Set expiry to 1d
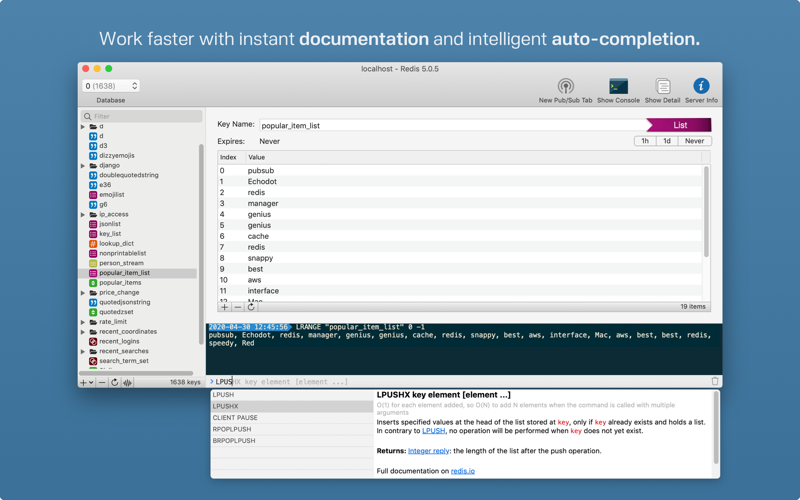Screen dimensions: 800x500 (667, 141)
